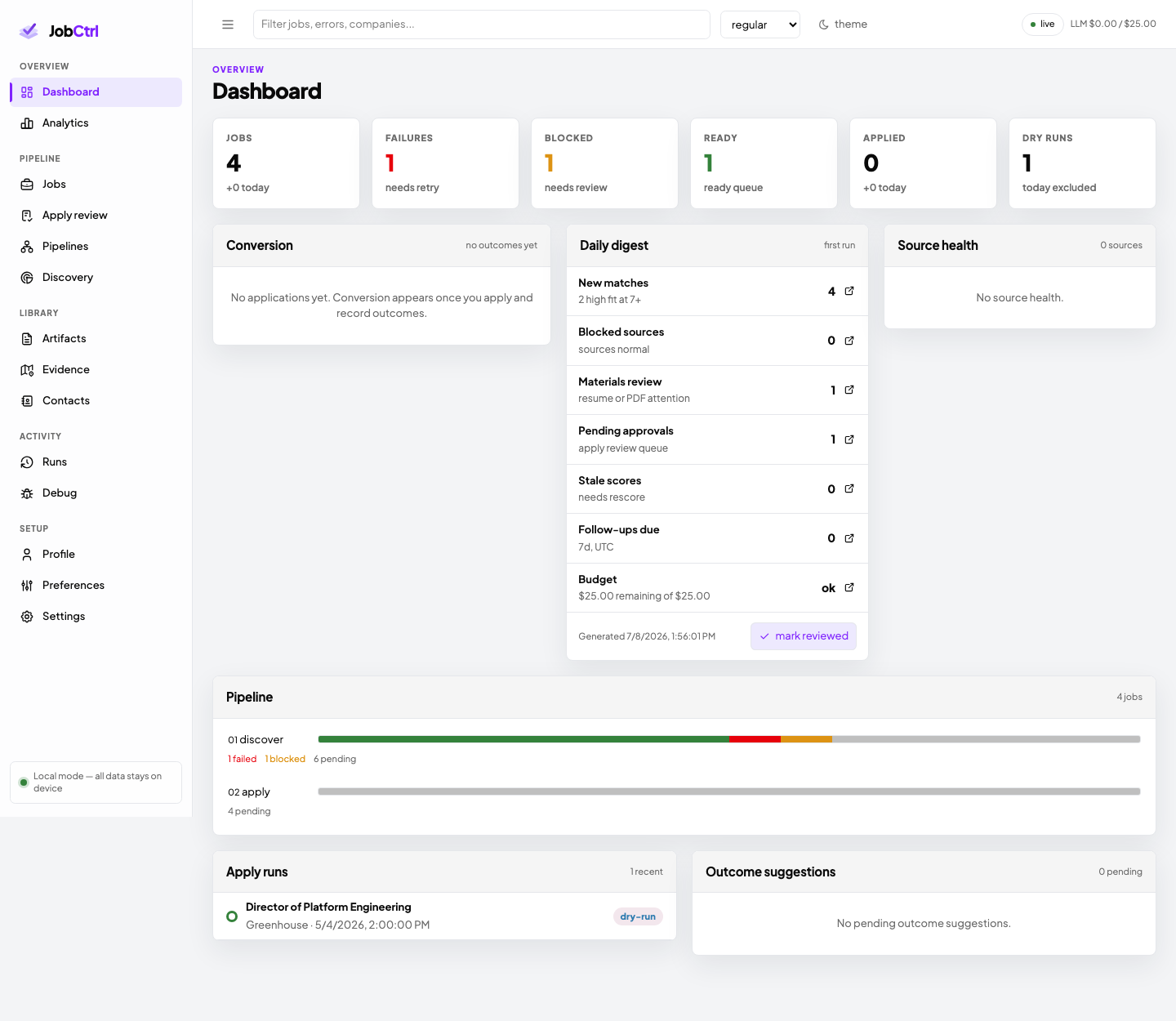Click the 01 discover progress bar

[729, 739]
